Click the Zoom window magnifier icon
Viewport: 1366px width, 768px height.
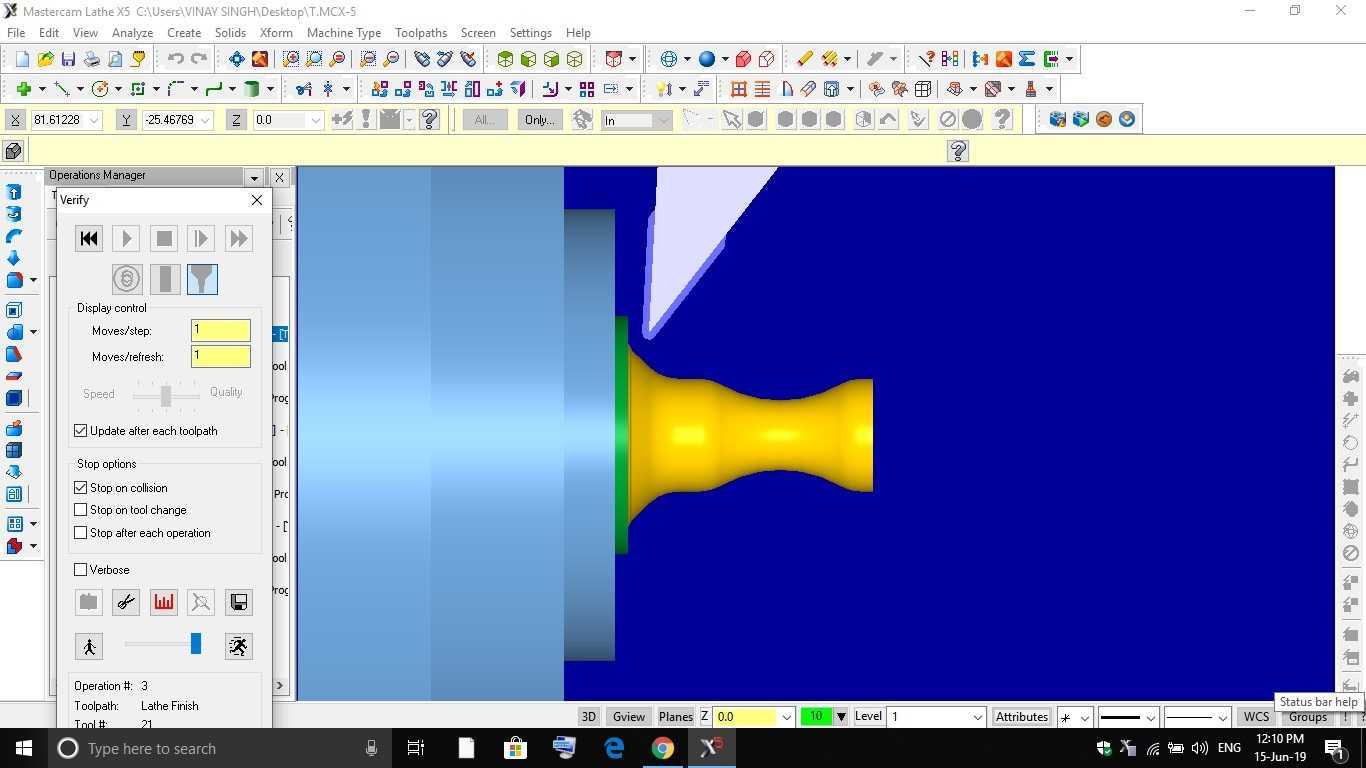(291, 60)
